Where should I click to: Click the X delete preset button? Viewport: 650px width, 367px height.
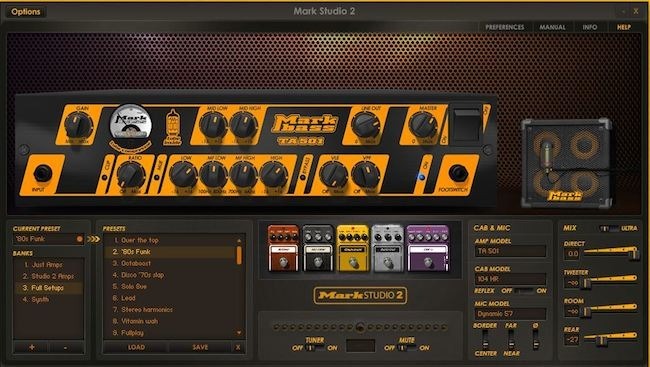[x=238, y=348]
